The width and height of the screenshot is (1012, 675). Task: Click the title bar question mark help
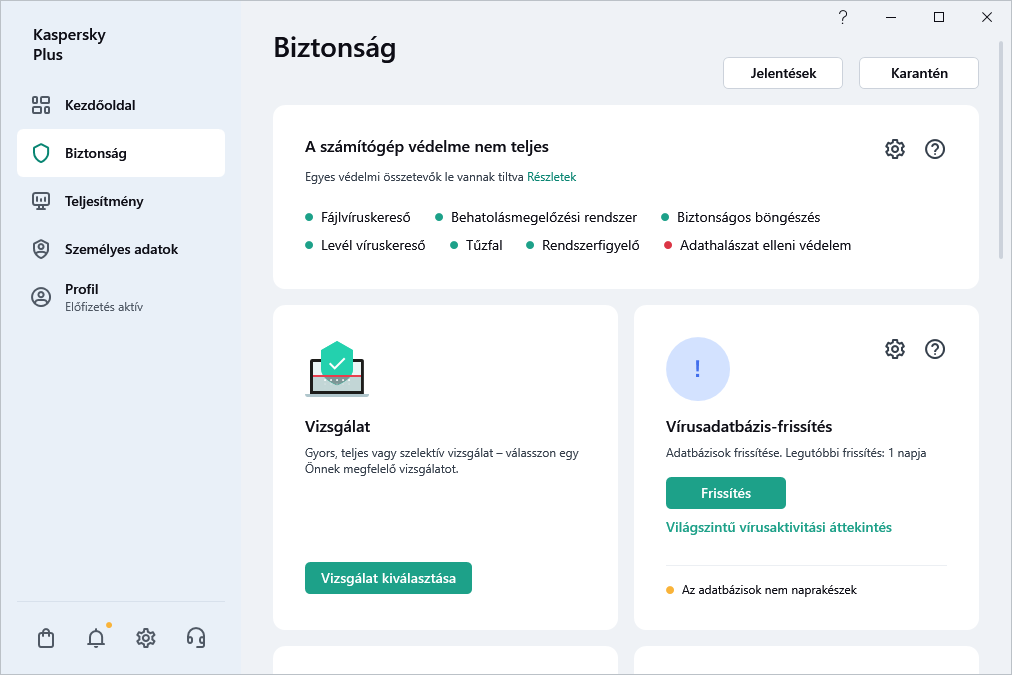[843, 17]
